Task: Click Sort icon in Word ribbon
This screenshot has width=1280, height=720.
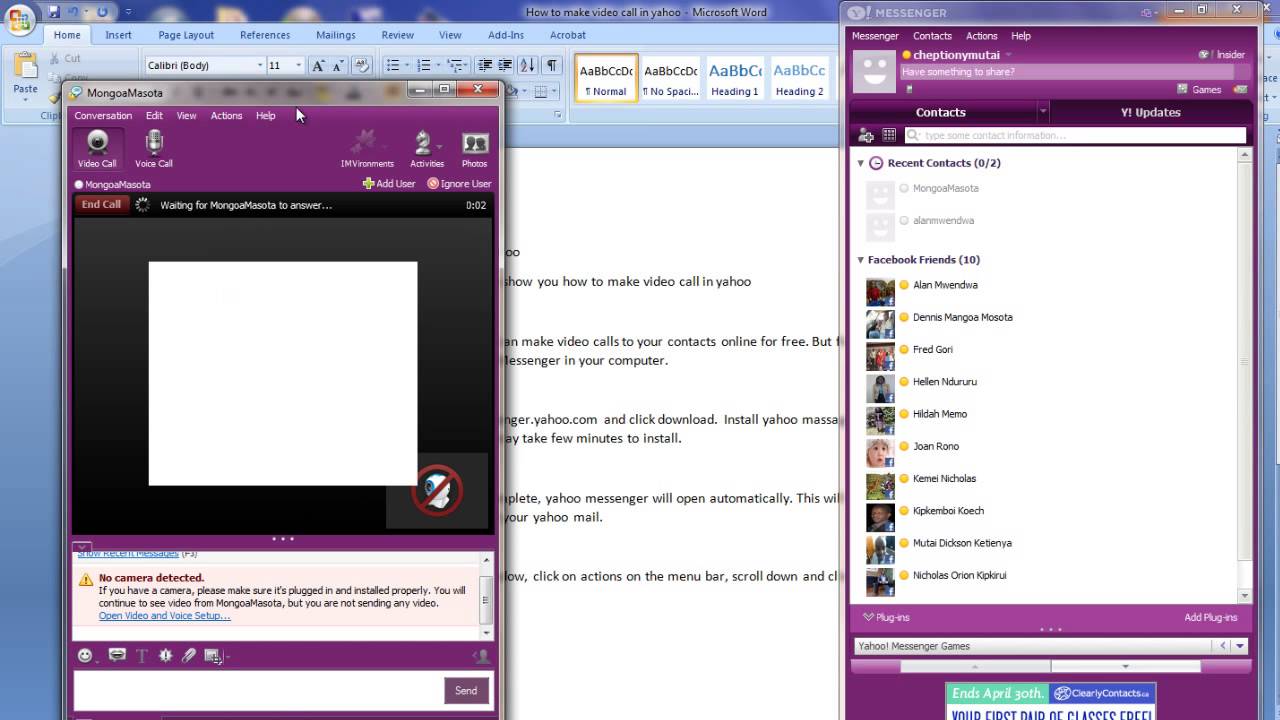Action: pos(529,65)
